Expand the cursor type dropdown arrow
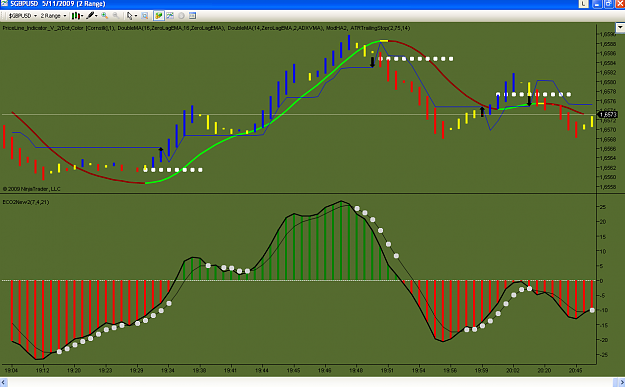The image size is (625, 387). click(136, 16)
